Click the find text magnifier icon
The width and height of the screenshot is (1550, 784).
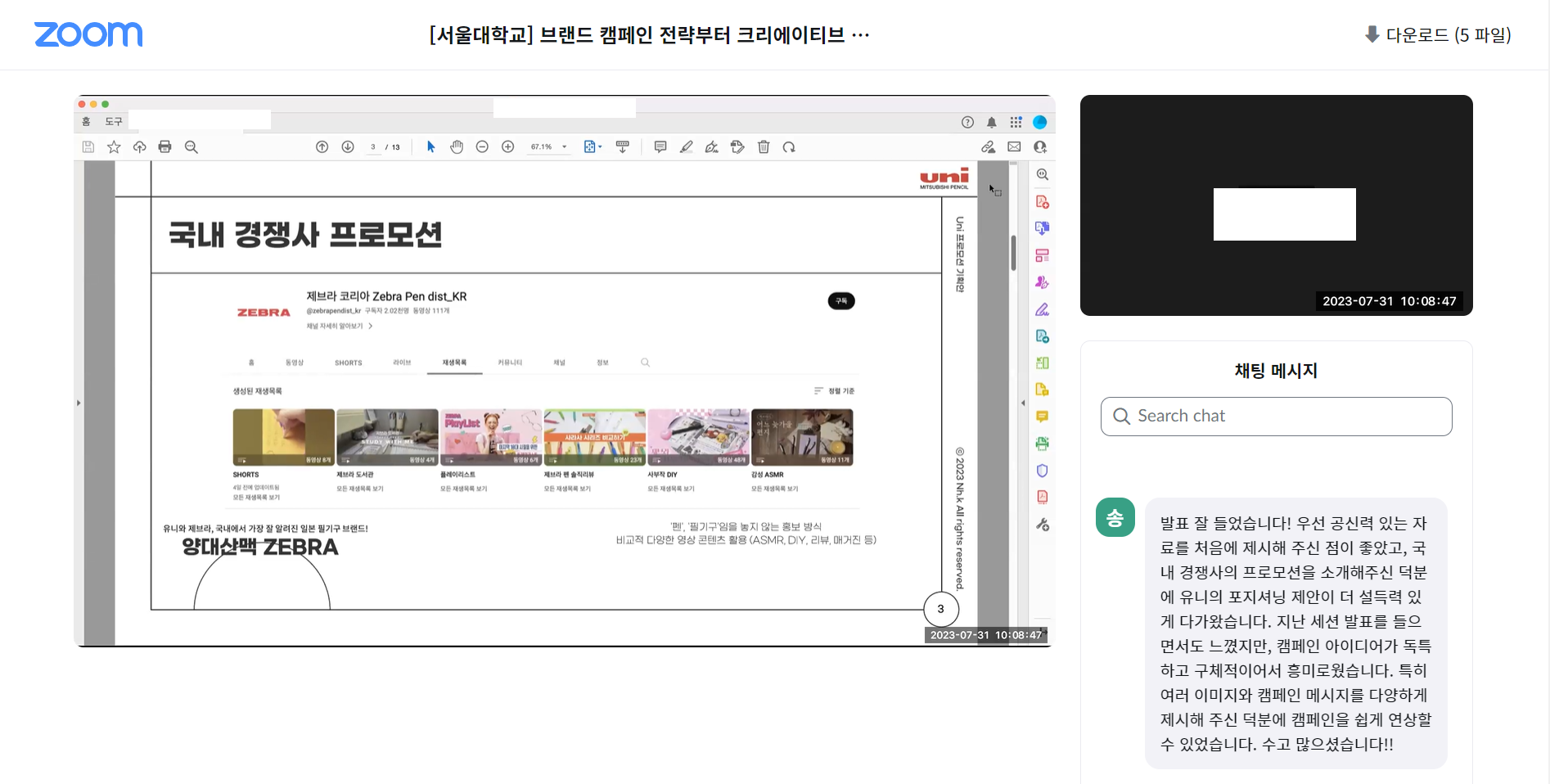191,146
